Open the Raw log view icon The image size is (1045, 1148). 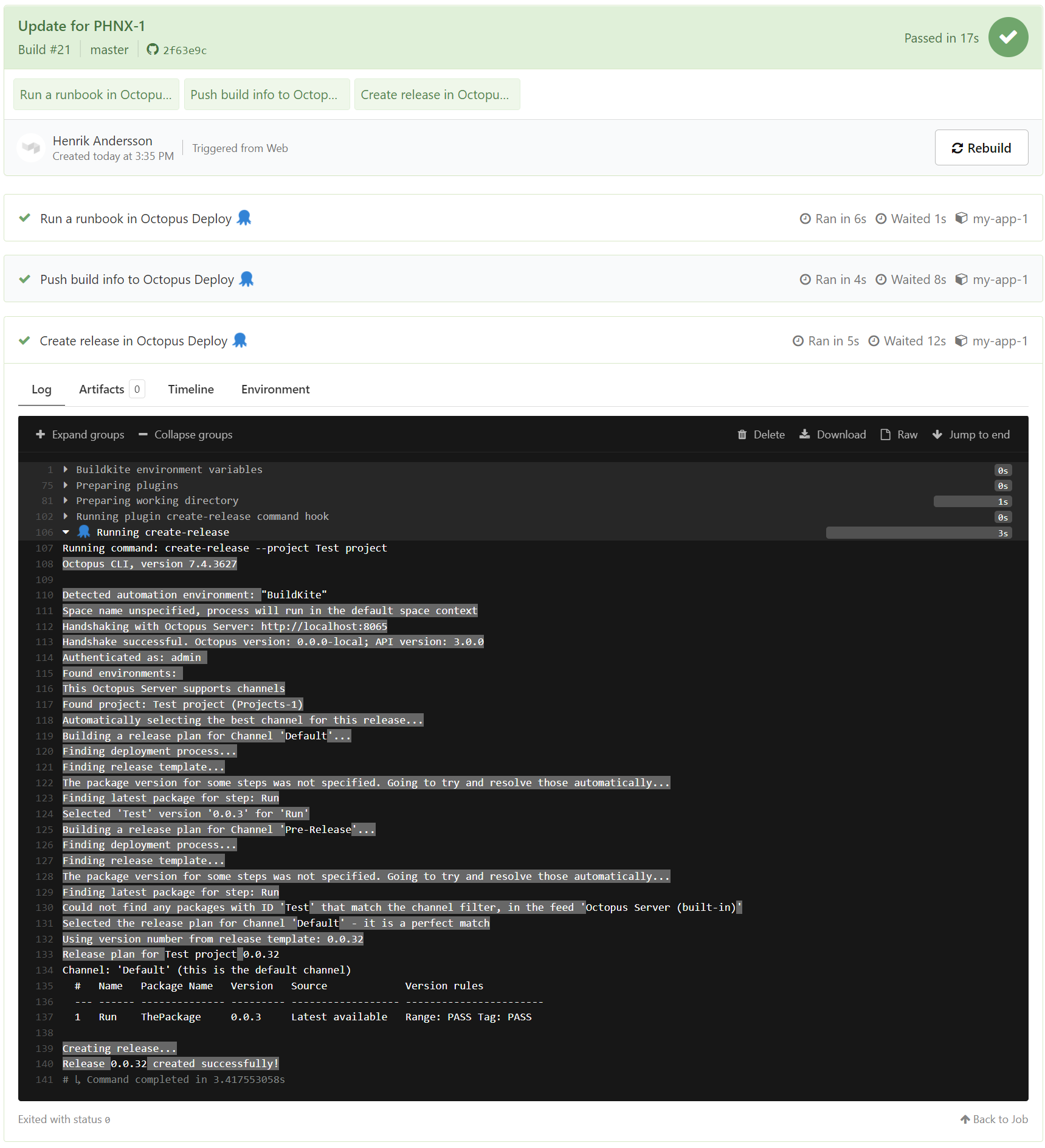[x=885, y=434]
